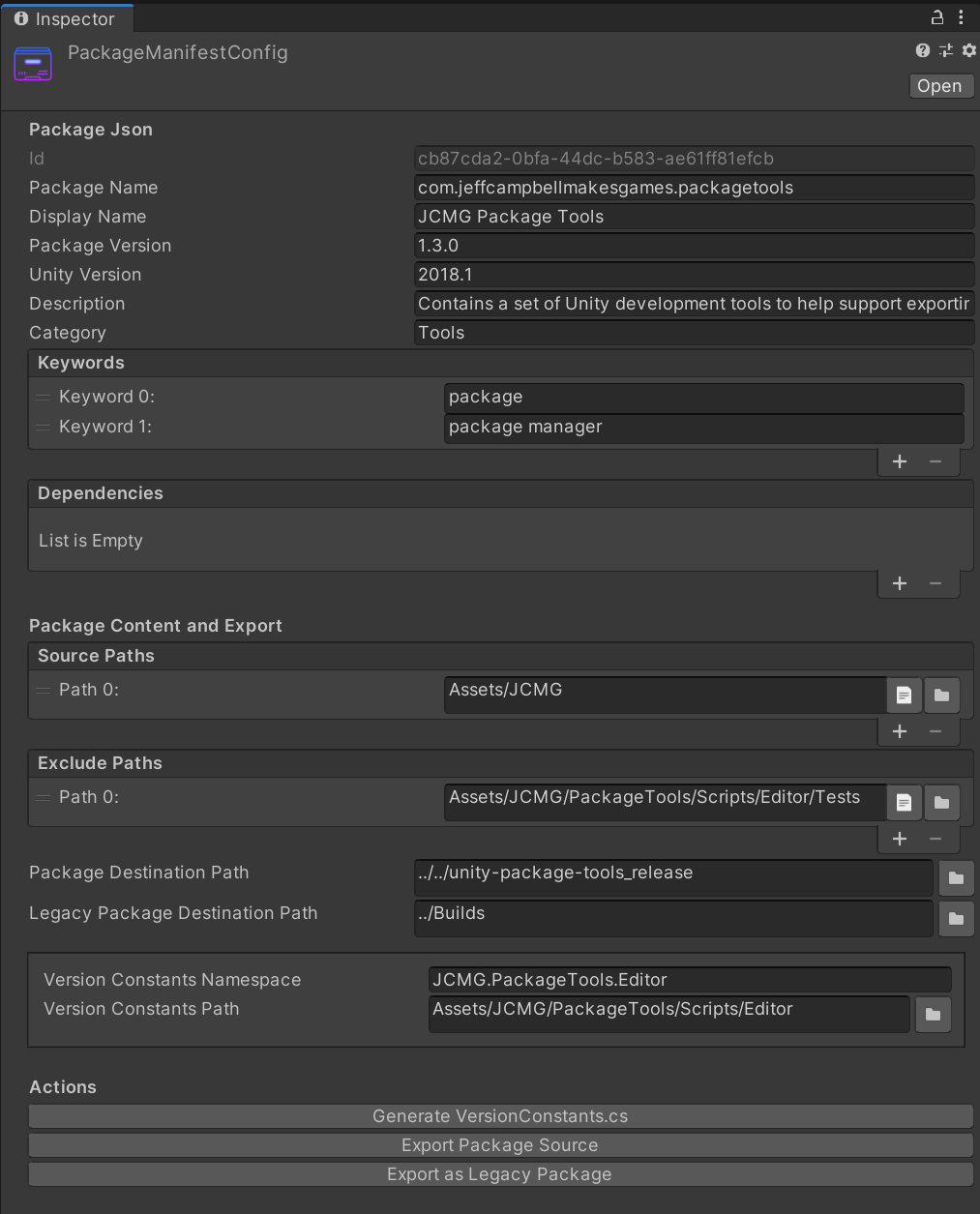Click the folder icon beside Exclude Path 0
Screen dimensions: 980x1214
(941, 802)
